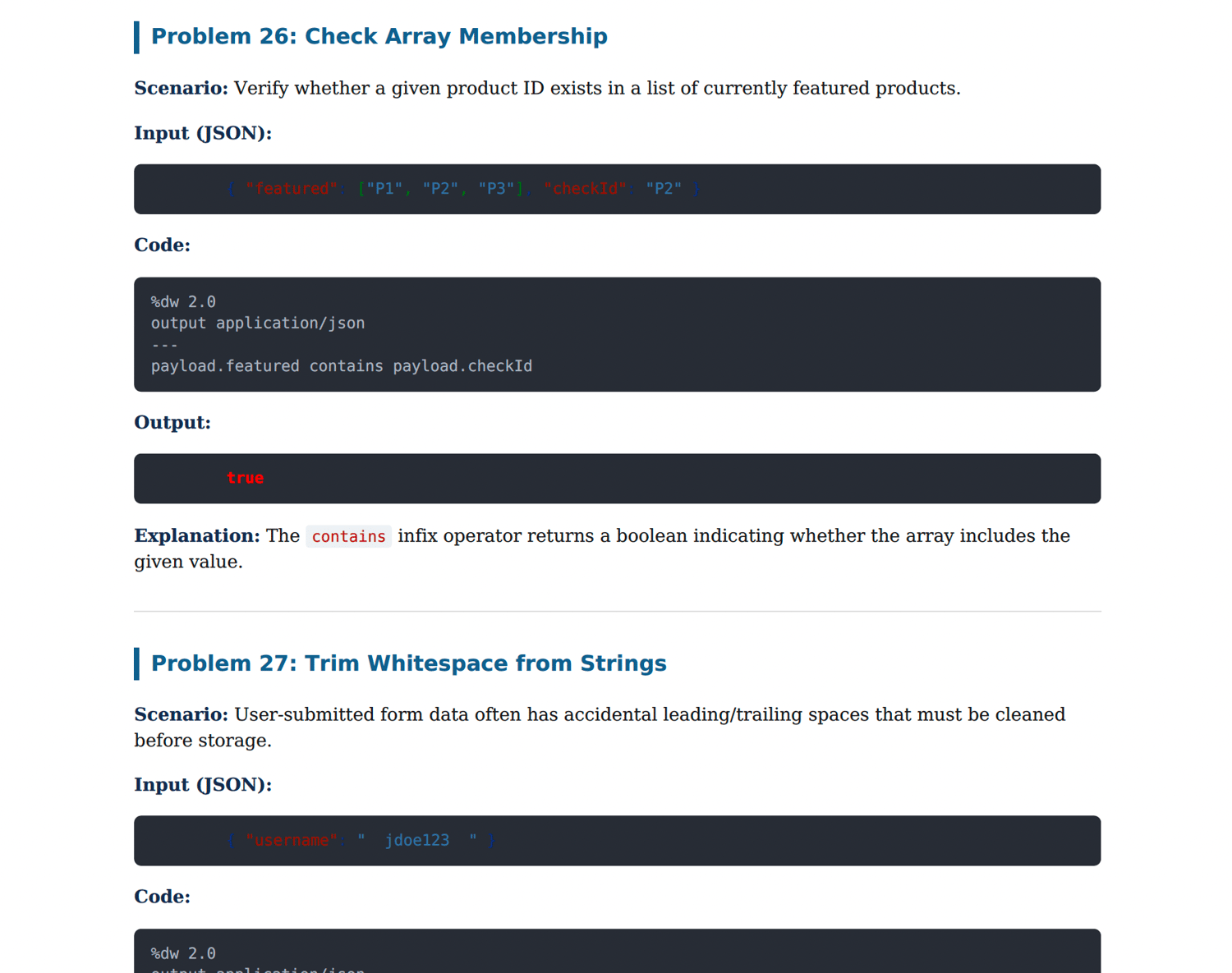1232x973 pixels.
Task: Click the Problem 27: Trim Whitespace from Strings heading
Action: [x=408, y=663]
